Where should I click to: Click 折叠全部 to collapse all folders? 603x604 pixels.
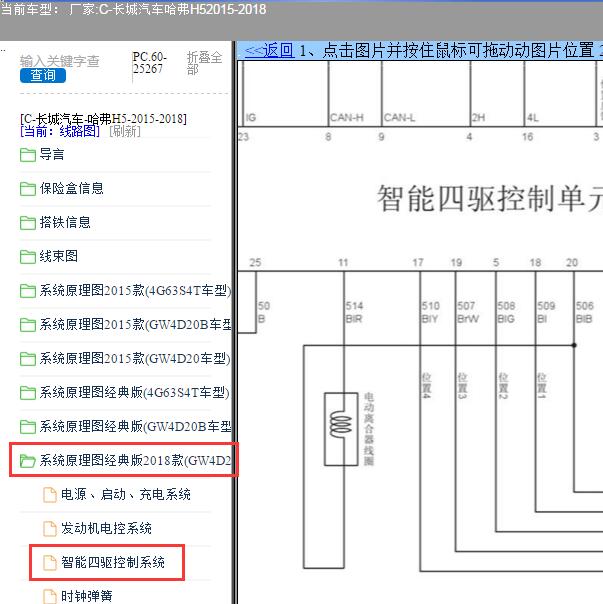205,63
